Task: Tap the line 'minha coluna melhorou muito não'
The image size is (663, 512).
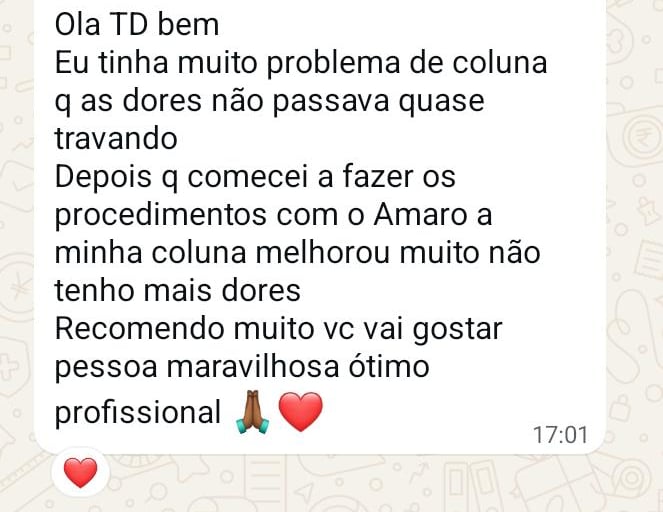Action: (298, 253)
